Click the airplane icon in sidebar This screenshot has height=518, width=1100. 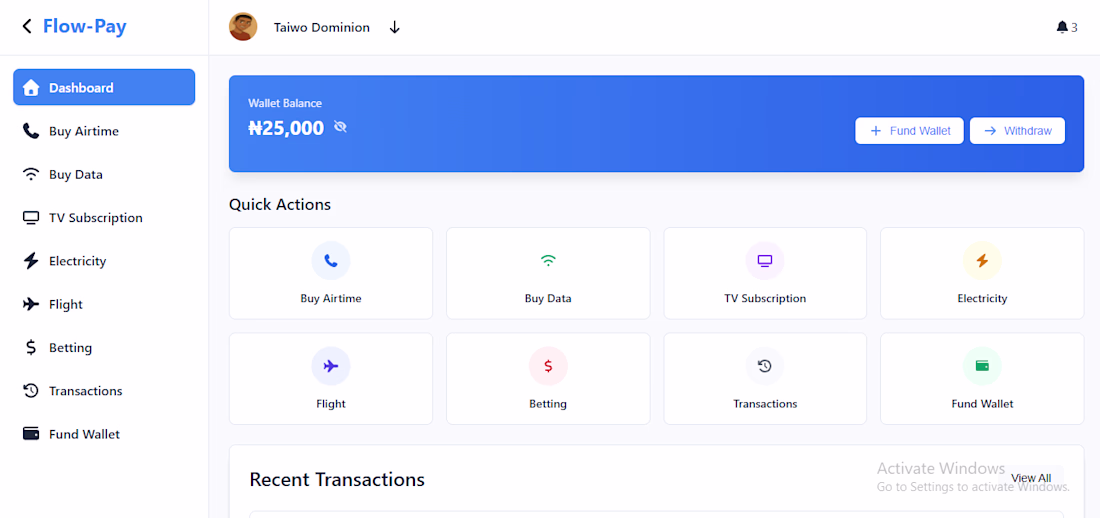pos(31,305)
